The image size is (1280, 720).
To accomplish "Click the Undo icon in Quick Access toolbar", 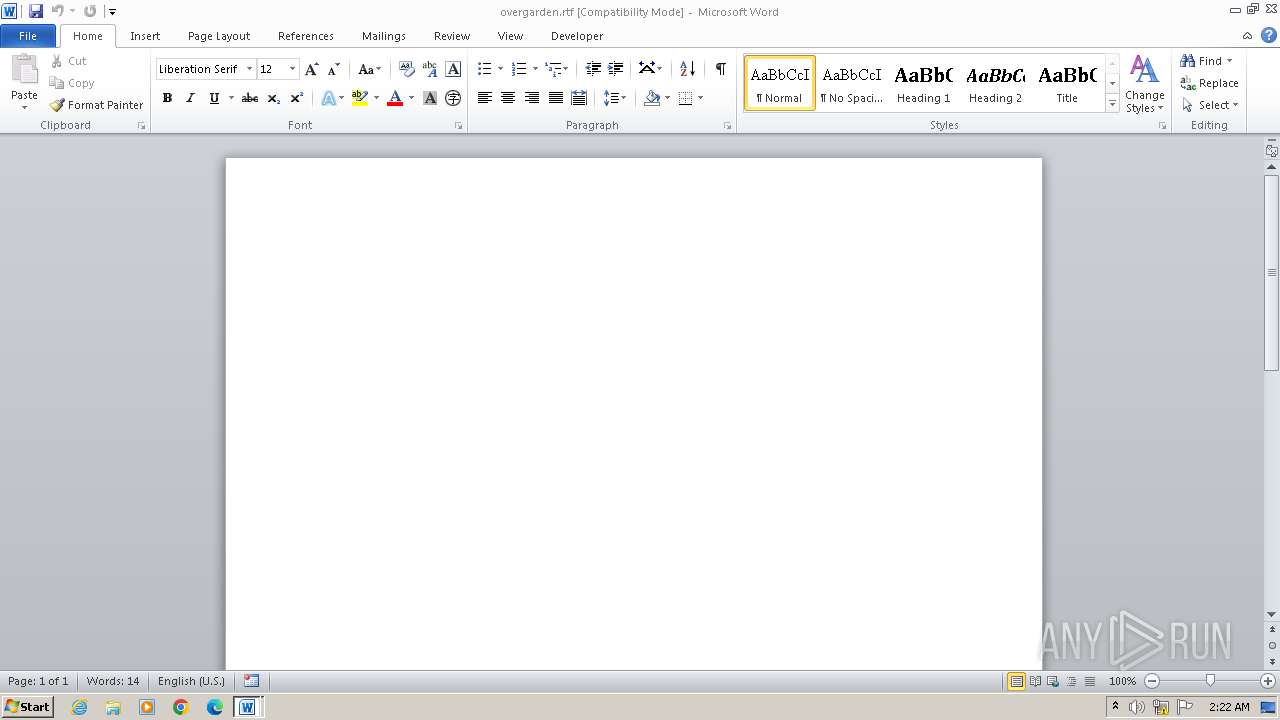I will pos(57,11).
